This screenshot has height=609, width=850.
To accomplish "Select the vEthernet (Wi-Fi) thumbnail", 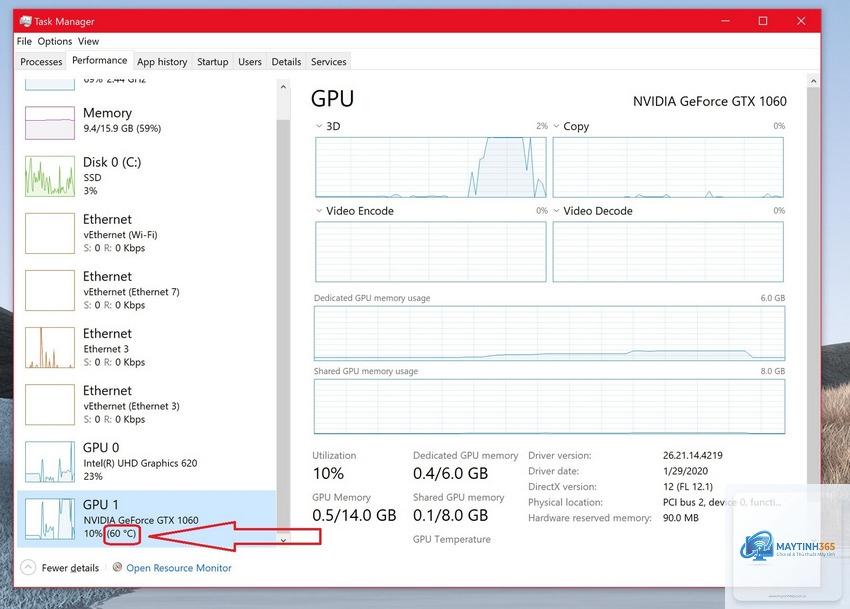I will point(50,233).
